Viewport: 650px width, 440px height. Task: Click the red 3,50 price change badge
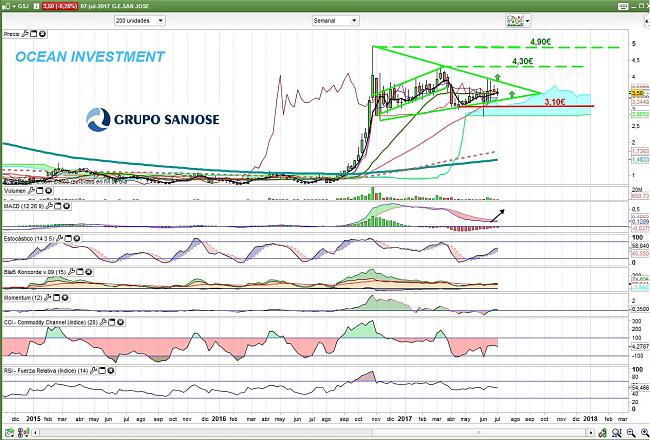coord(60,6)
